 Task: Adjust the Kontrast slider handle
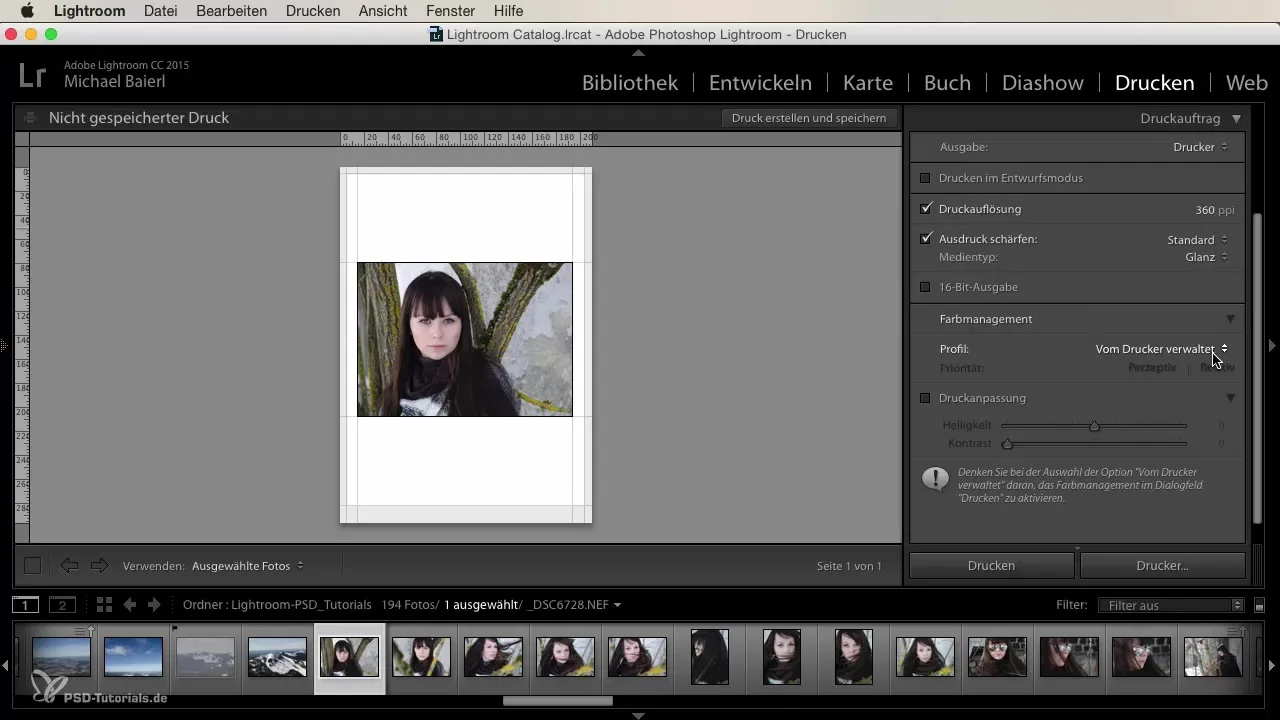[1007, 443]
